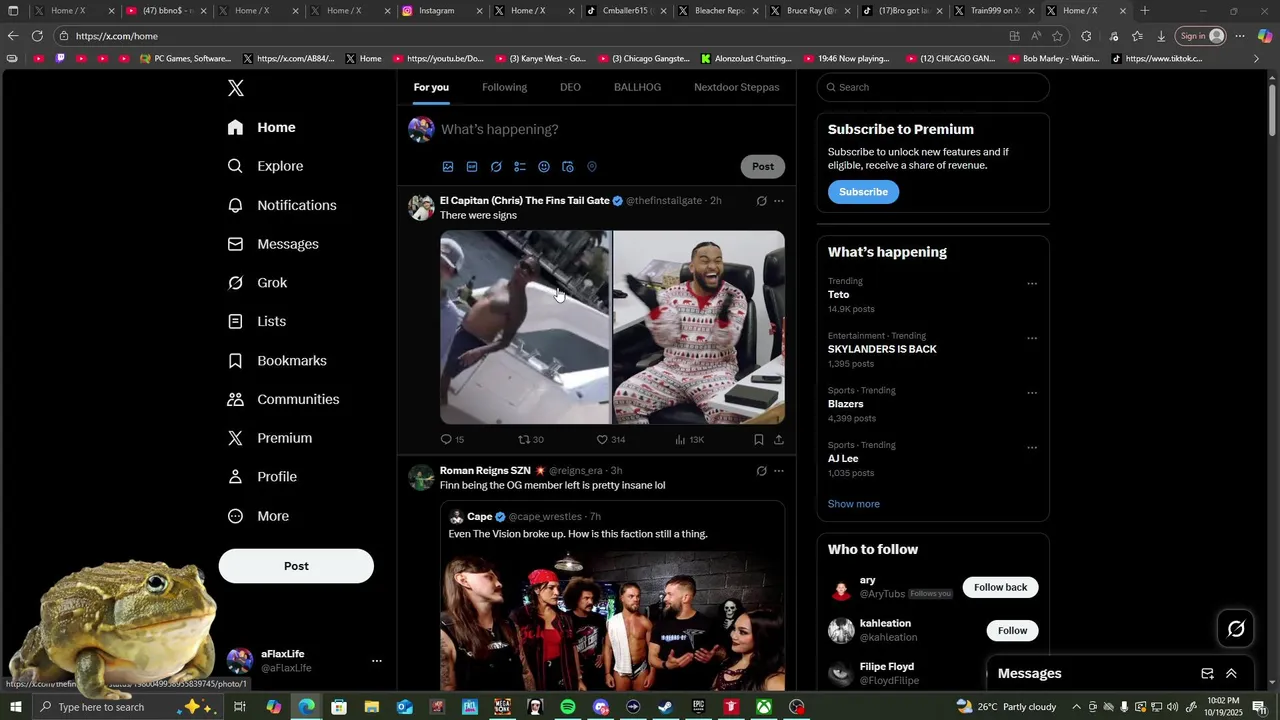The height and width of the screenshot is (720, 1280).
Task: Click the large Post button in sidebar
Action: 296,566
